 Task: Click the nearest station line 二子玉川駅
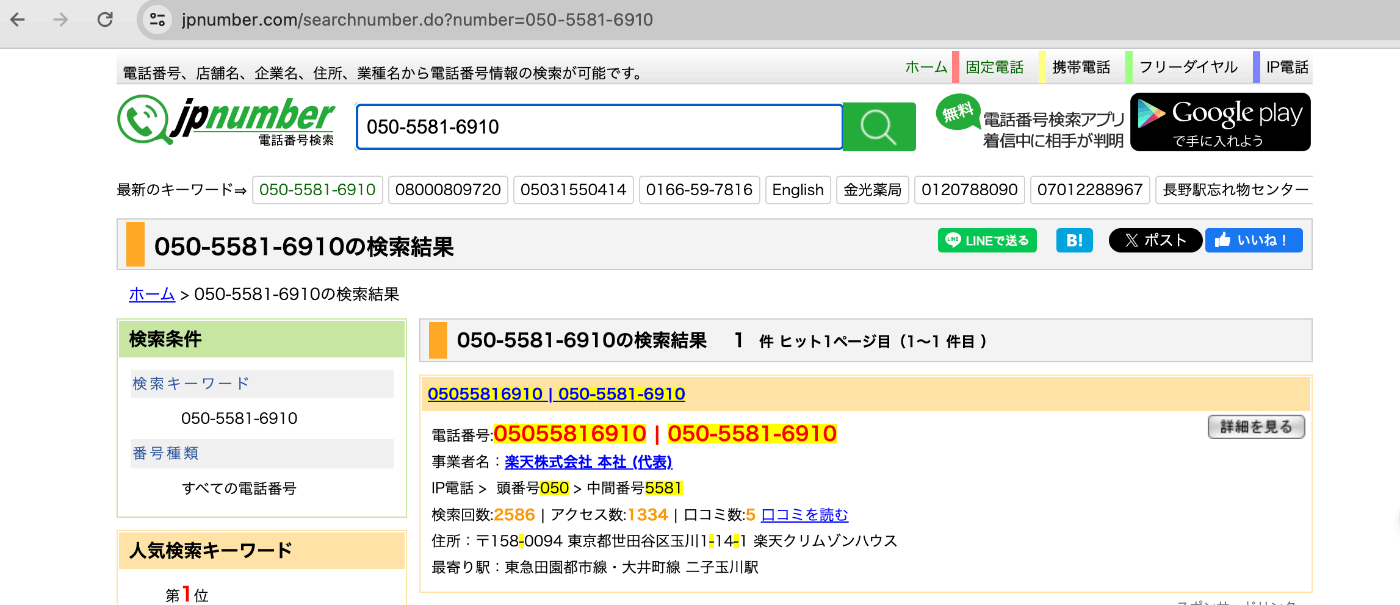(x=595, y=568)
